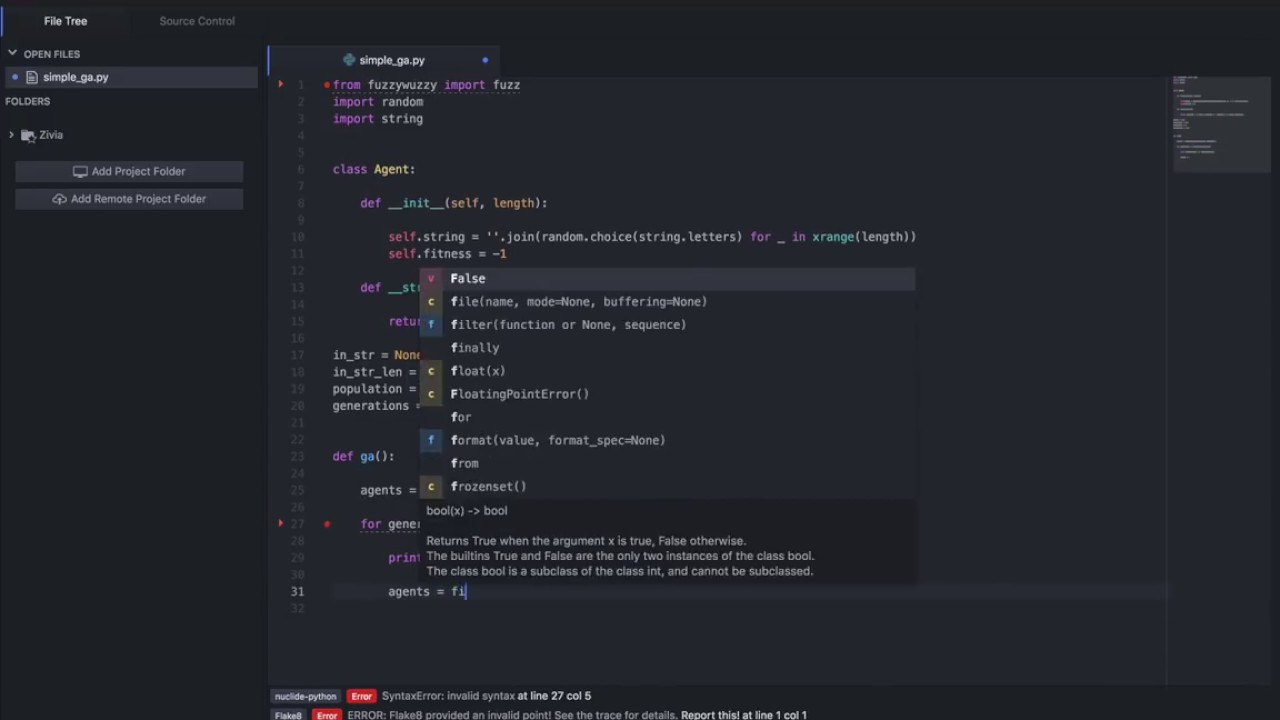Click the Add Remote Project Folder button

129,199
